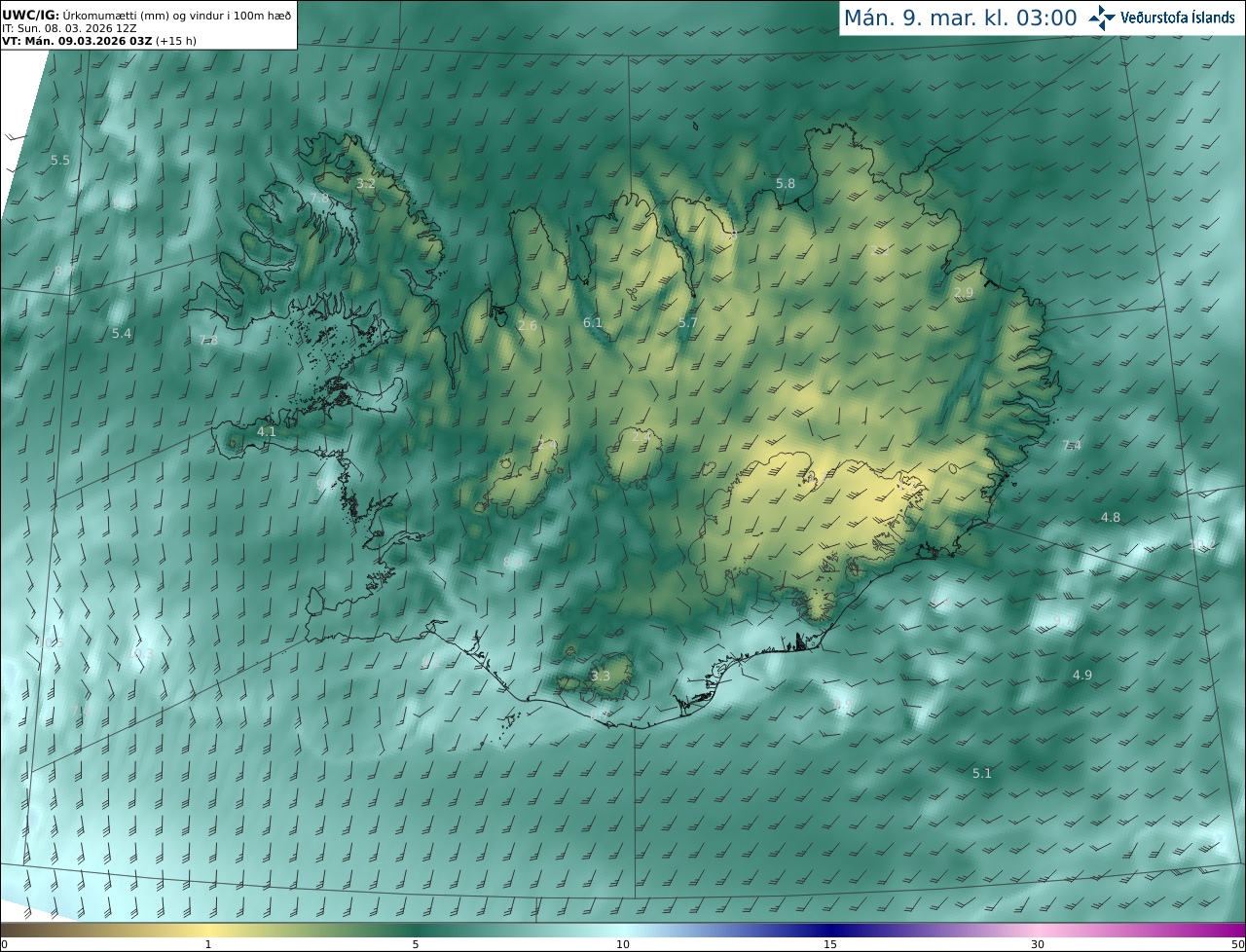Click the 7.4 value off the east coast

(1072, 445)
